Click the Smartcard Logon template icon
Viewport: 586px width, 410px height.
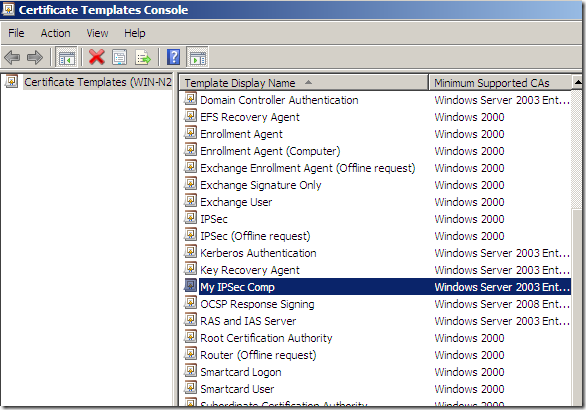(x=190, y=371)
